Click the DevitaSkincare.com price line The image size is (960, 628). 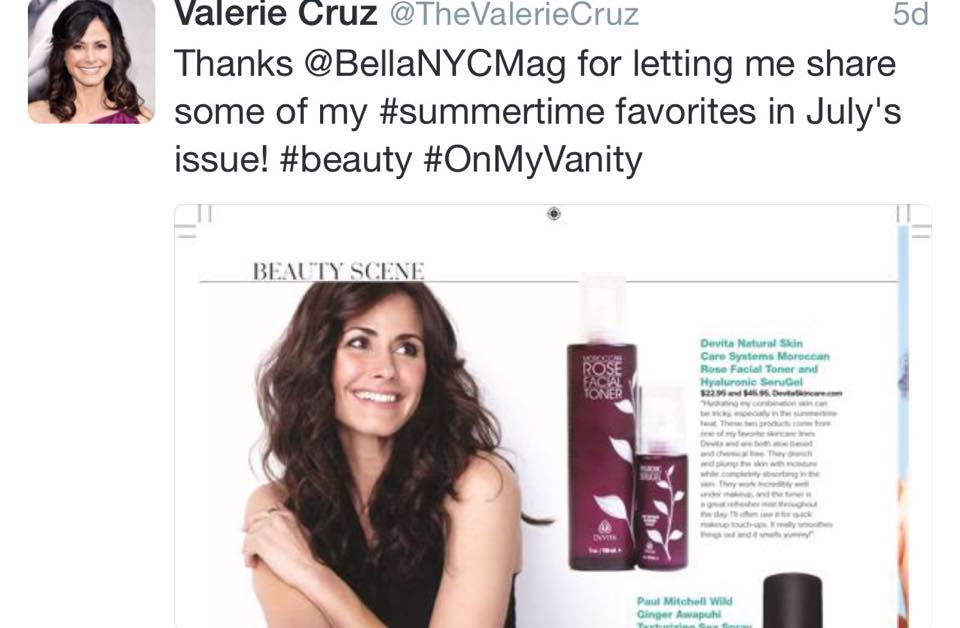tap(771, 393)
